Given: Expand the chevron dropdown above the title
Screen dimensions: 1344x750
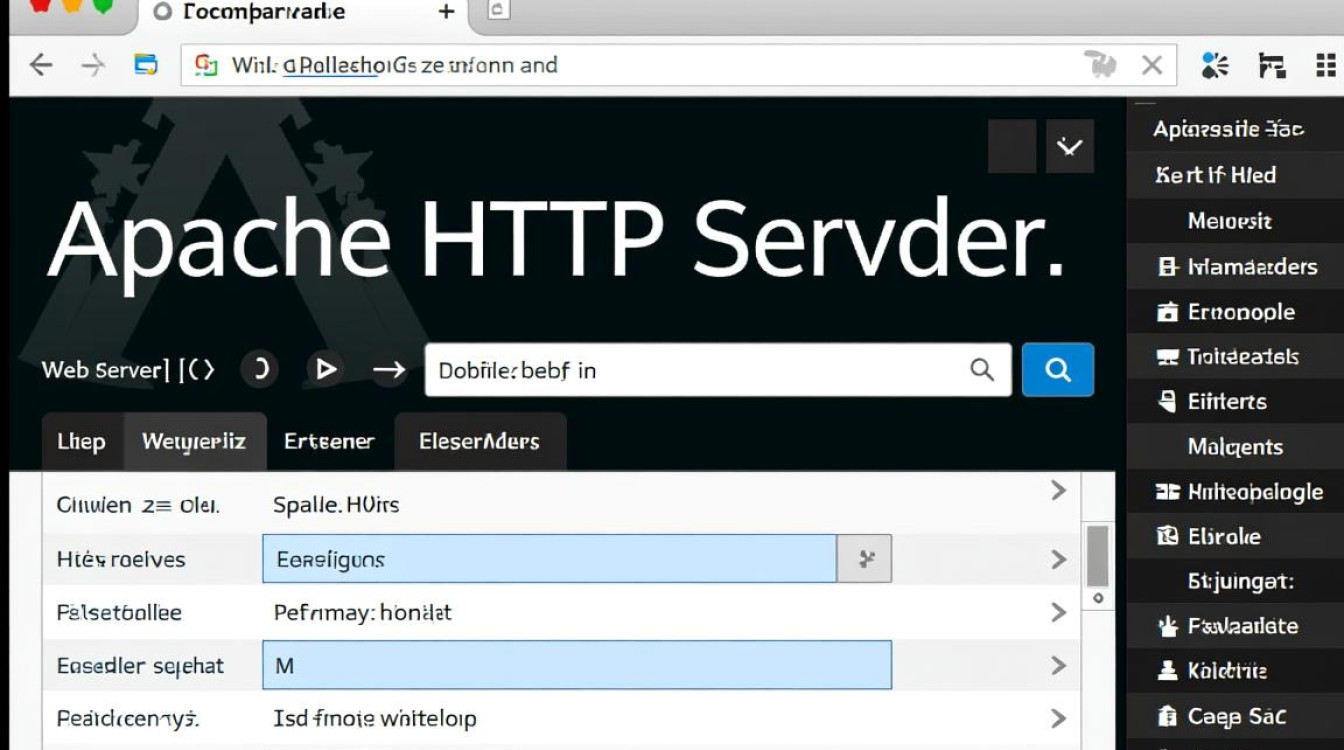Looking at the screenshot, I should (1070, 147).
